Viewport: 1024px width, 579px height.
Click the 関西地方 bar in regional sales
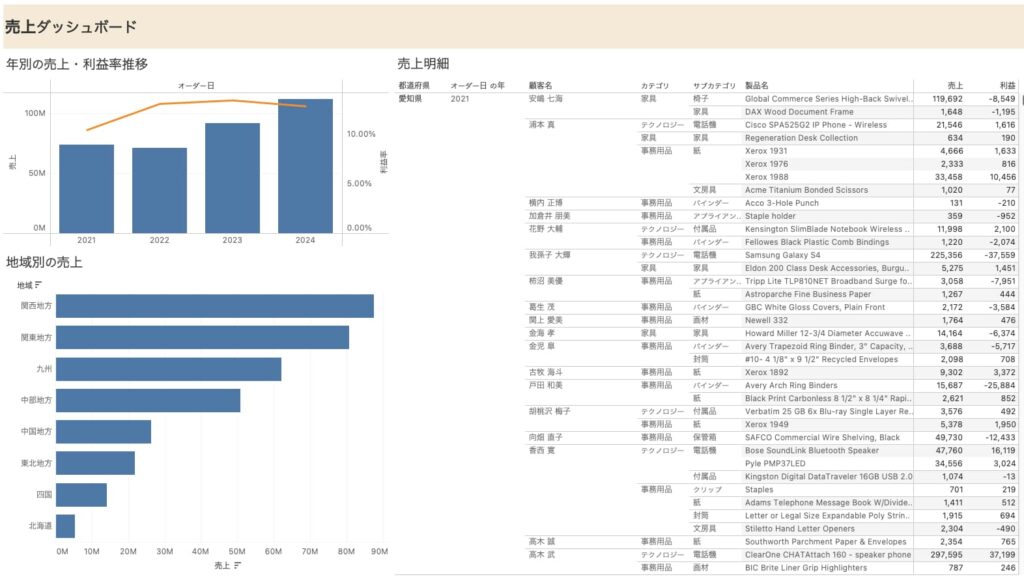coord(214,306)
